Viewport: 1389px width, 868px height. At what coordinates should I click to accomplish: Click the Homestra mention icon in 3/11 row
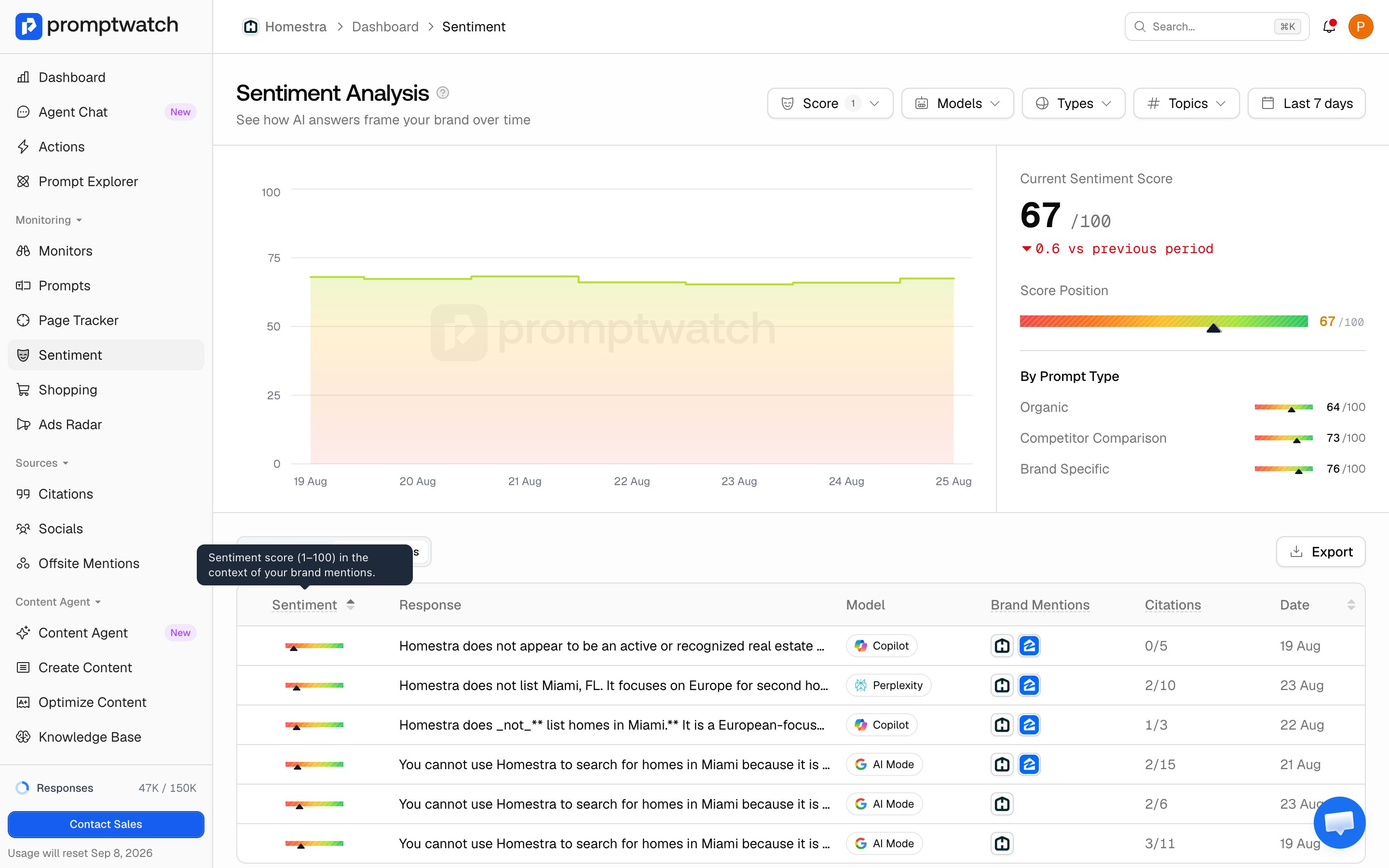(1002, 843)
